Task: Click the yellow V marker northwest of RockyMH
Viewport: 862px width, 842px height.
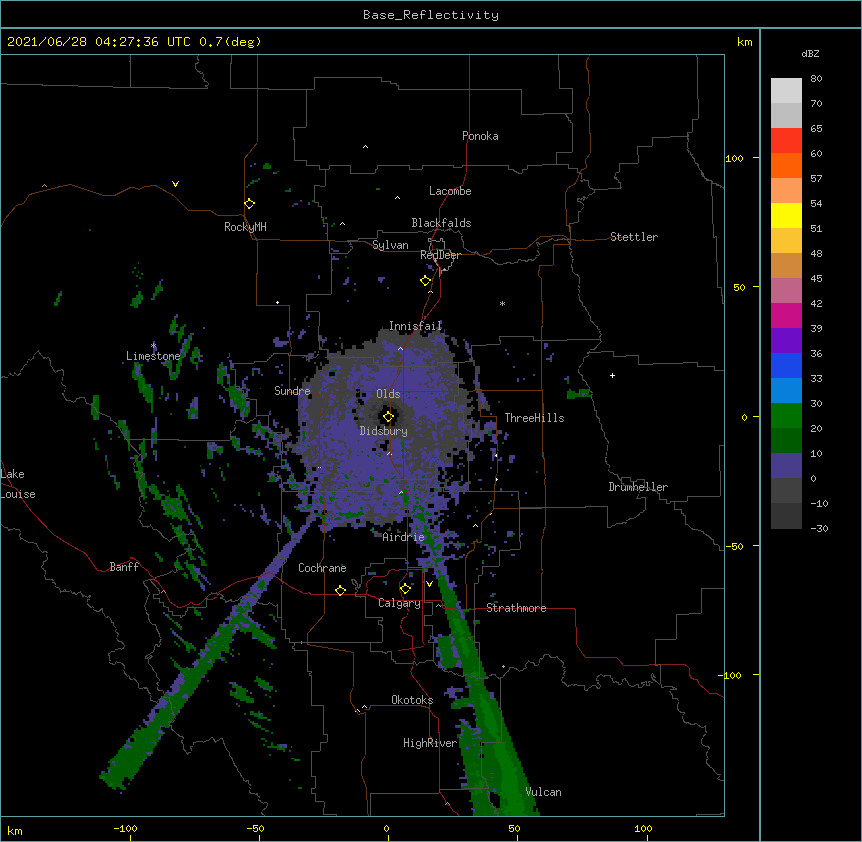Action: pos(175,184)
